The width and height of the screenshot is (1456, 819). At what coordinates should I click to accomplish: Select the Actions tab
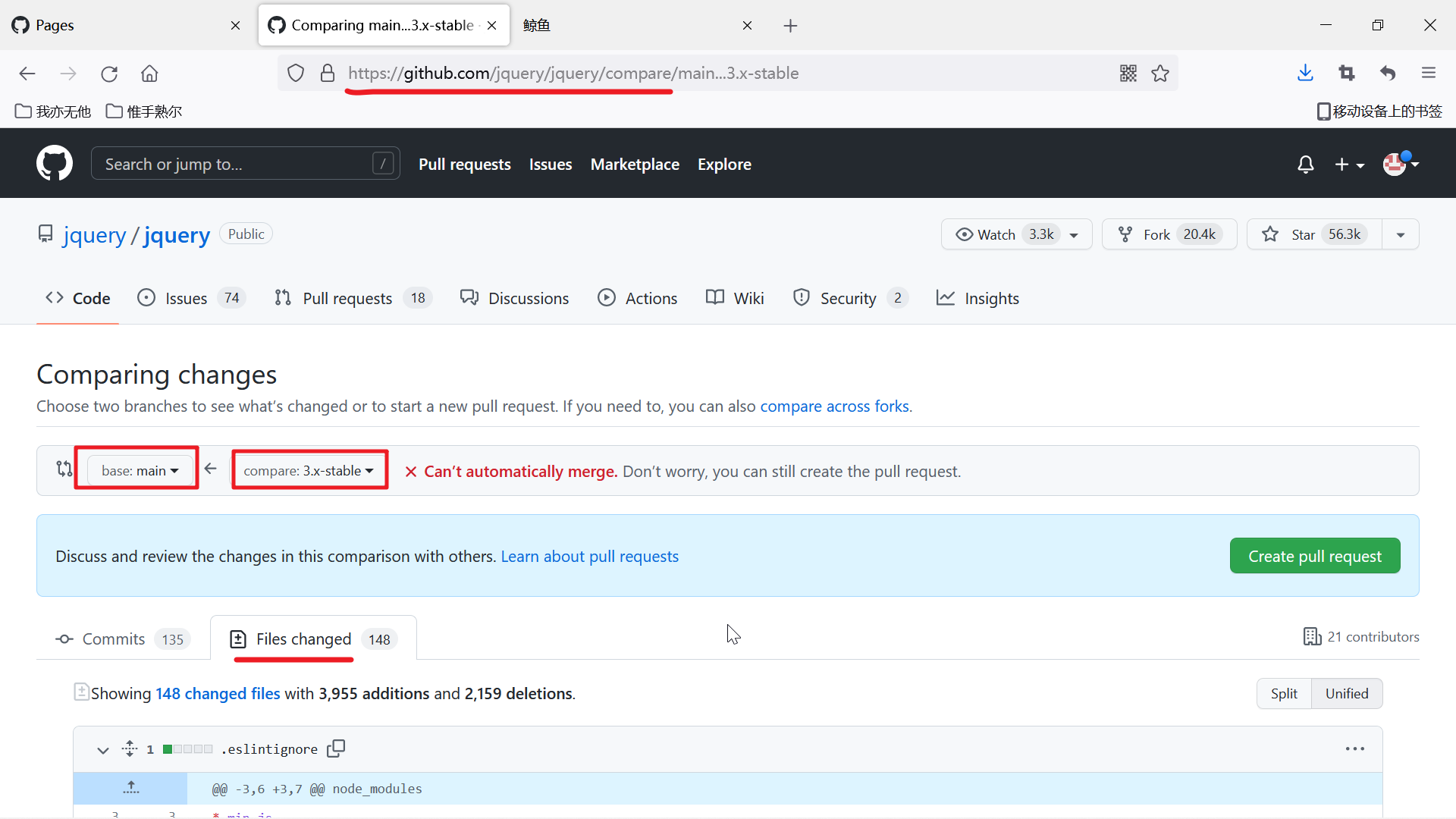(638, 298)
